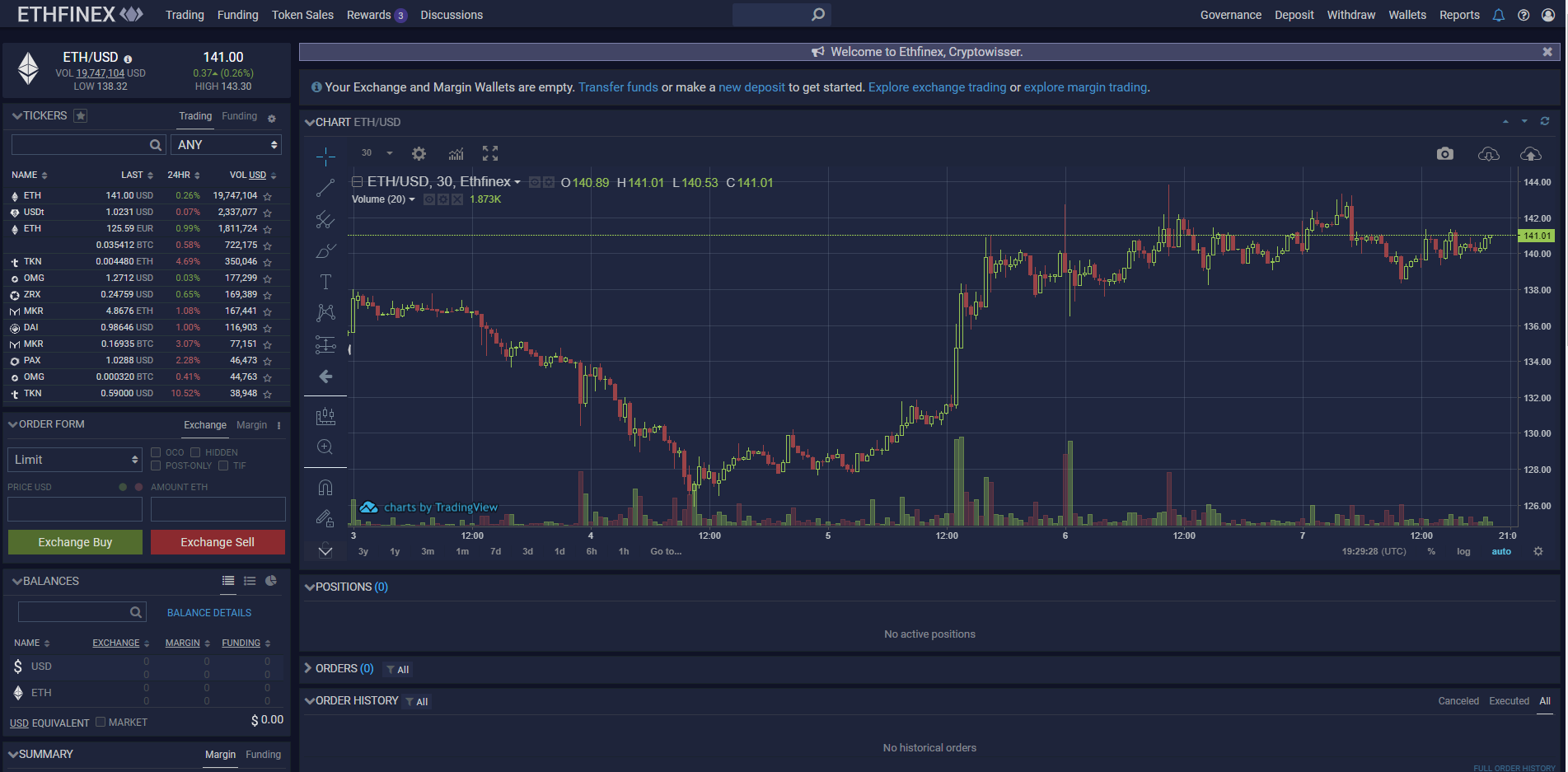Select the text annotation tool
1568x772 pixels.
pos(325,282)
